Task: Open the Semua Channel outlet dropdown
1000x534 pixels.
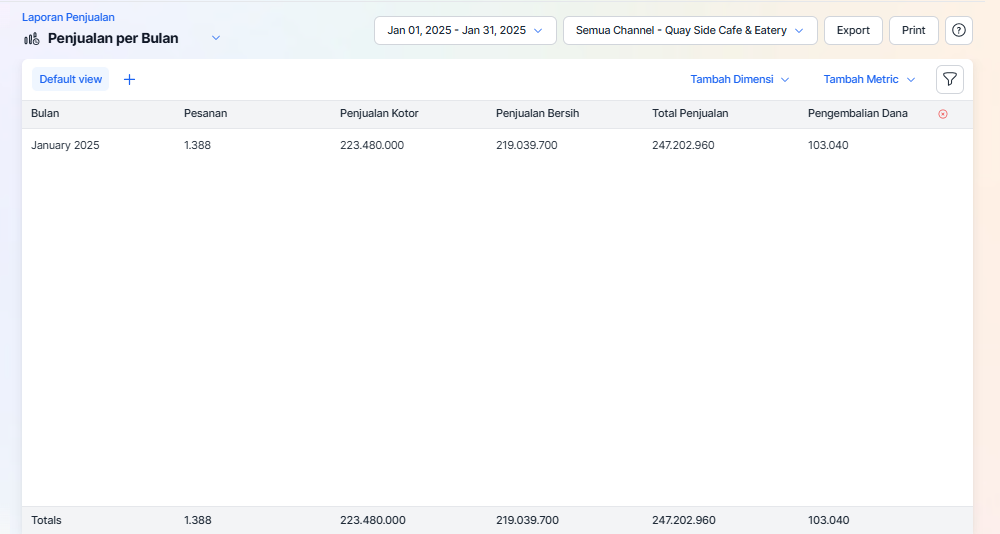Action: (x=690, y=30)
